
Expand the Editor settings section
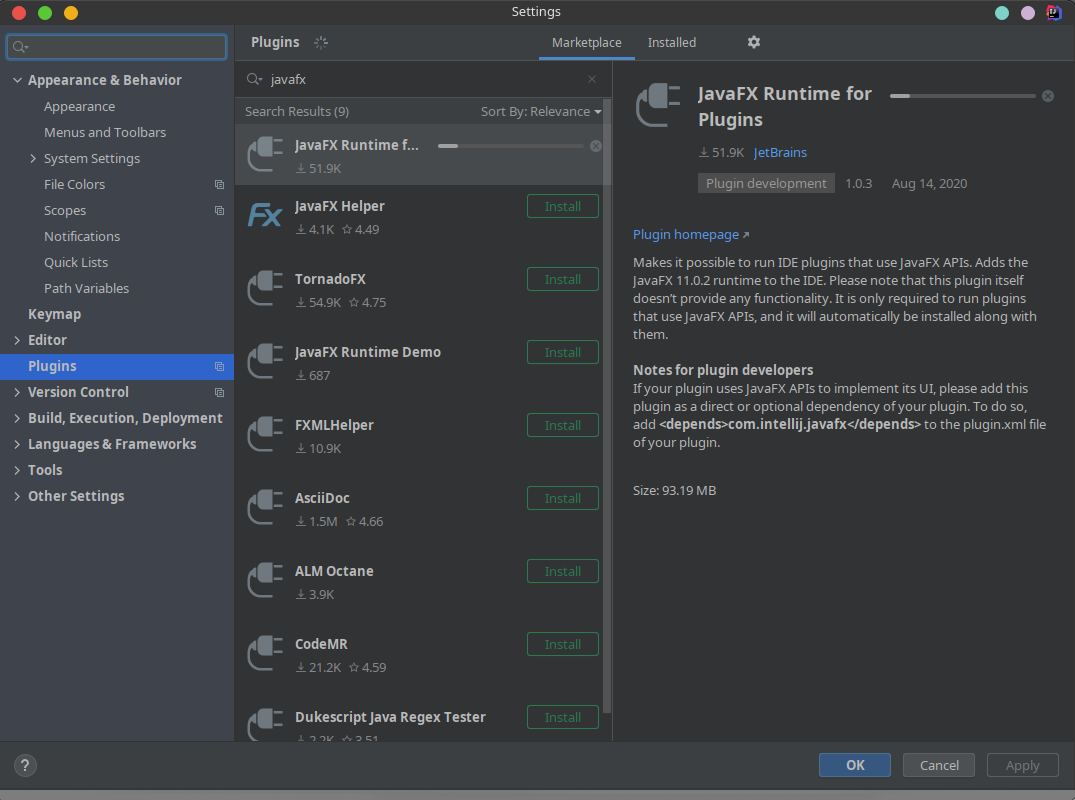coord(17,340)
